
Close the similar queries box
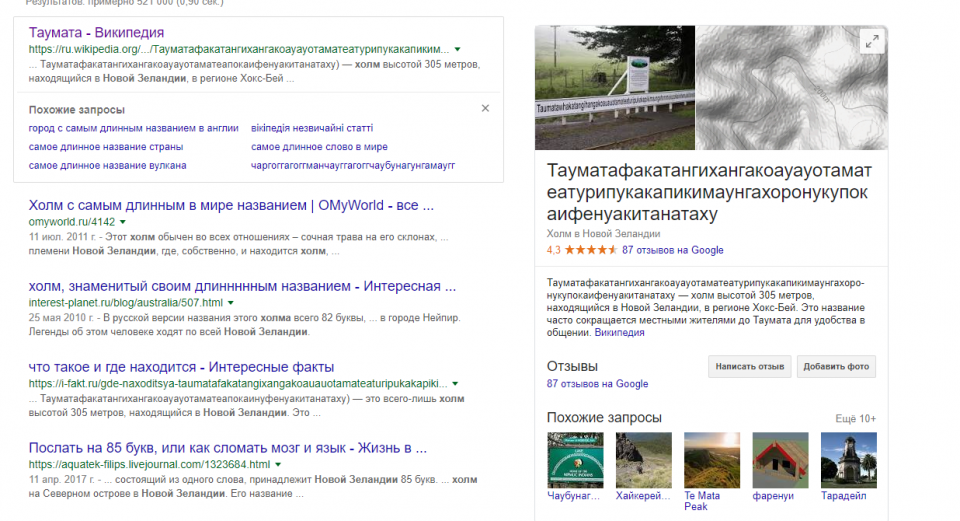(486, 108)
